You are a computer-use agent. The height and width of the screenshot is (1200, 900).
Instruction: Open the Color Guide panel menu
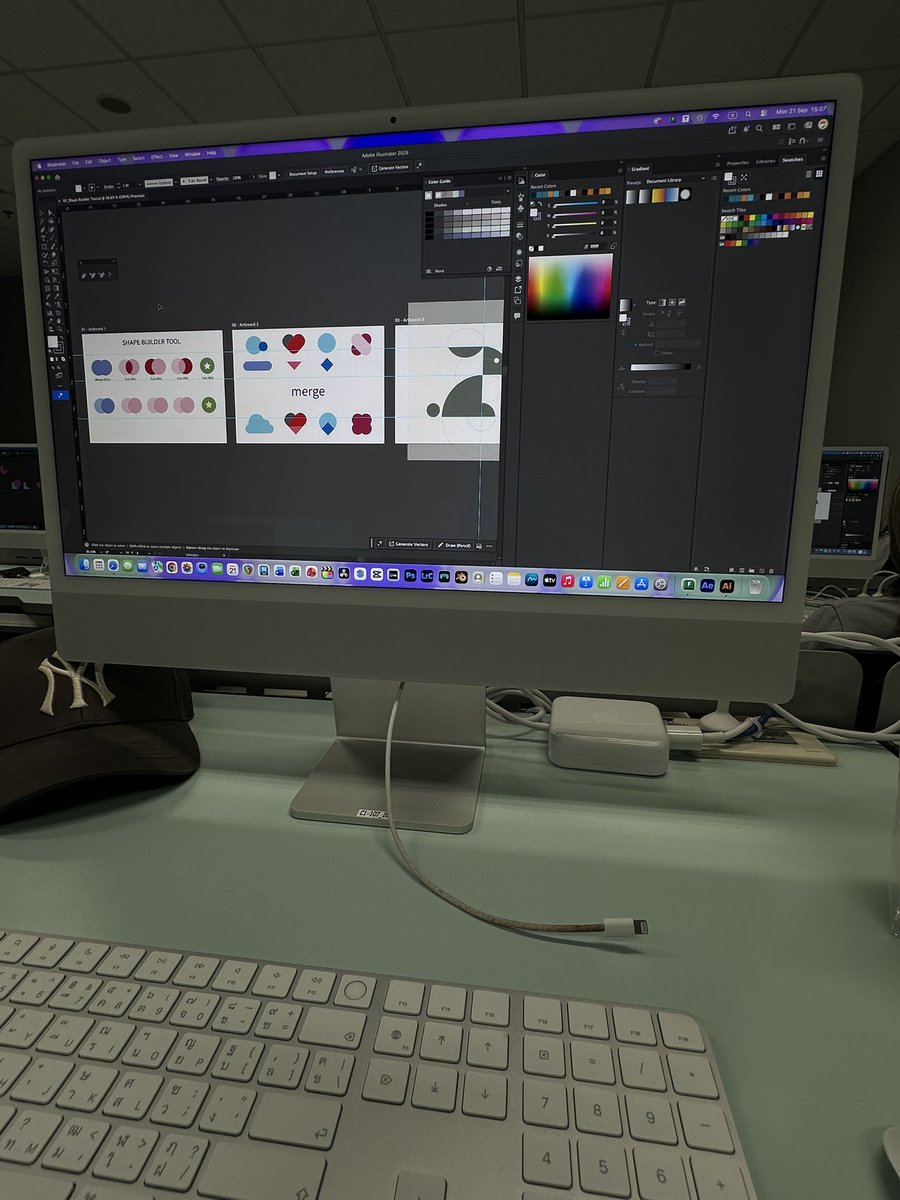click(x=510, y=178)
